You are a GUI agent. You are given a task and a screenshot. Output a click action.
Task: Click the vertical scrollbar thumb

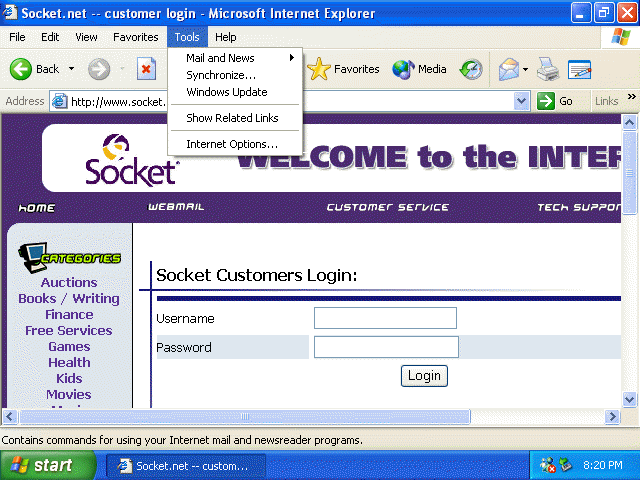pos(629,173)
